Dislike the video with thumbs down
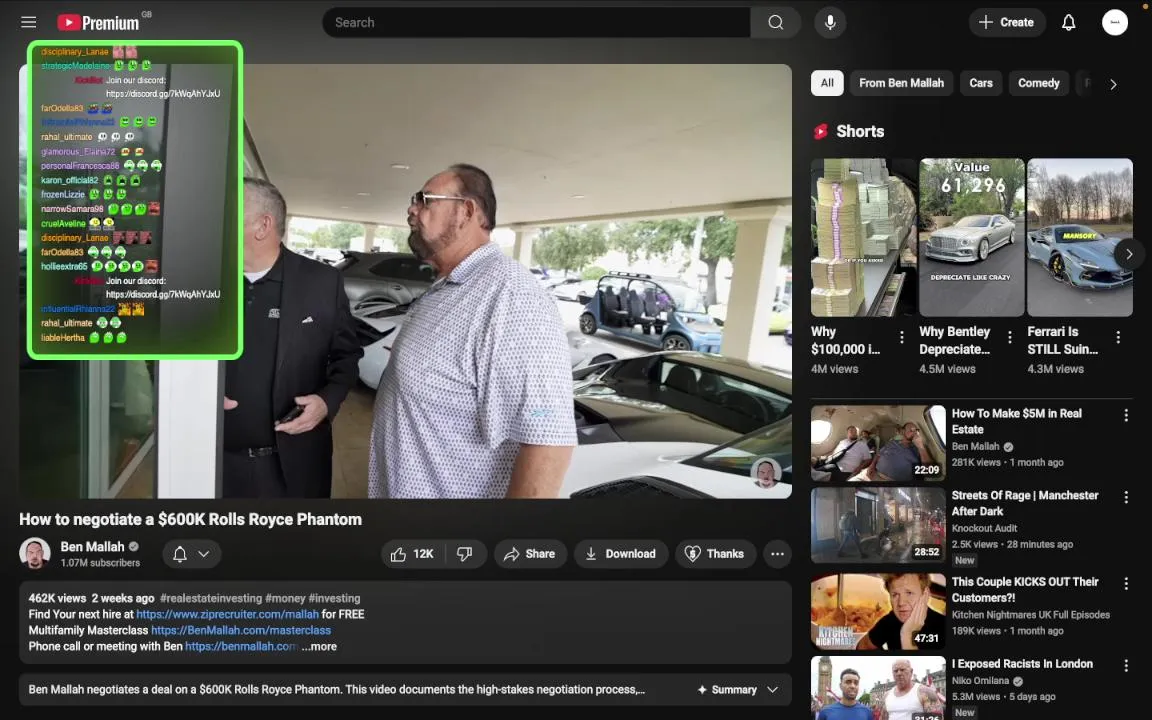 tap(465, 554)
